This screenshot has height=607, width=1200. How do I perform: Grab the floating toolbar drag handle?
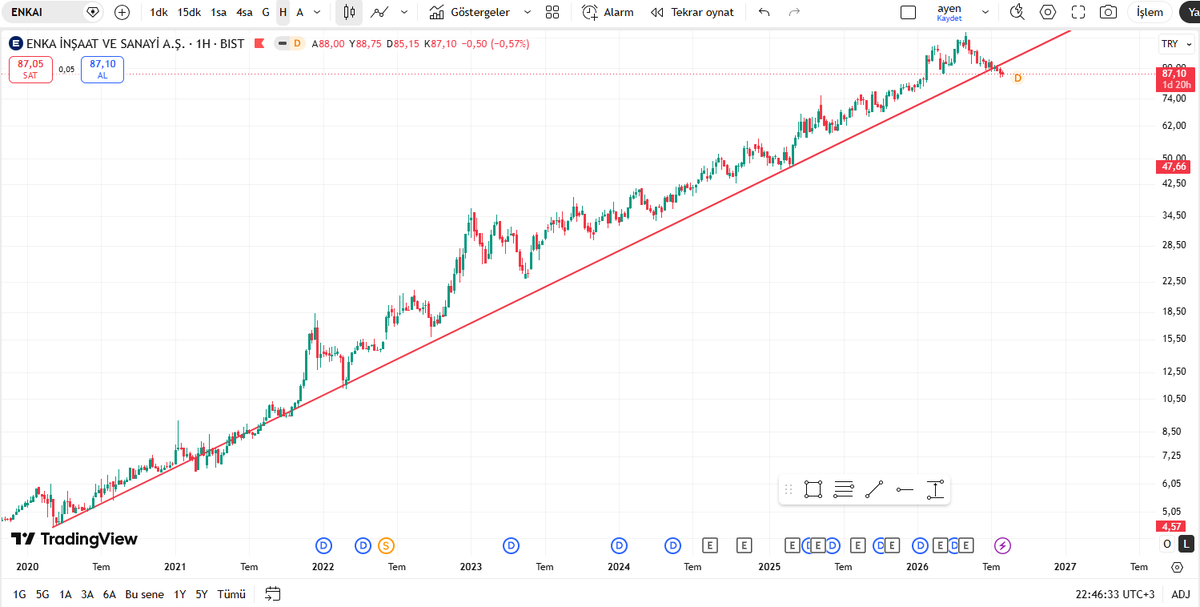click(788, 489)
